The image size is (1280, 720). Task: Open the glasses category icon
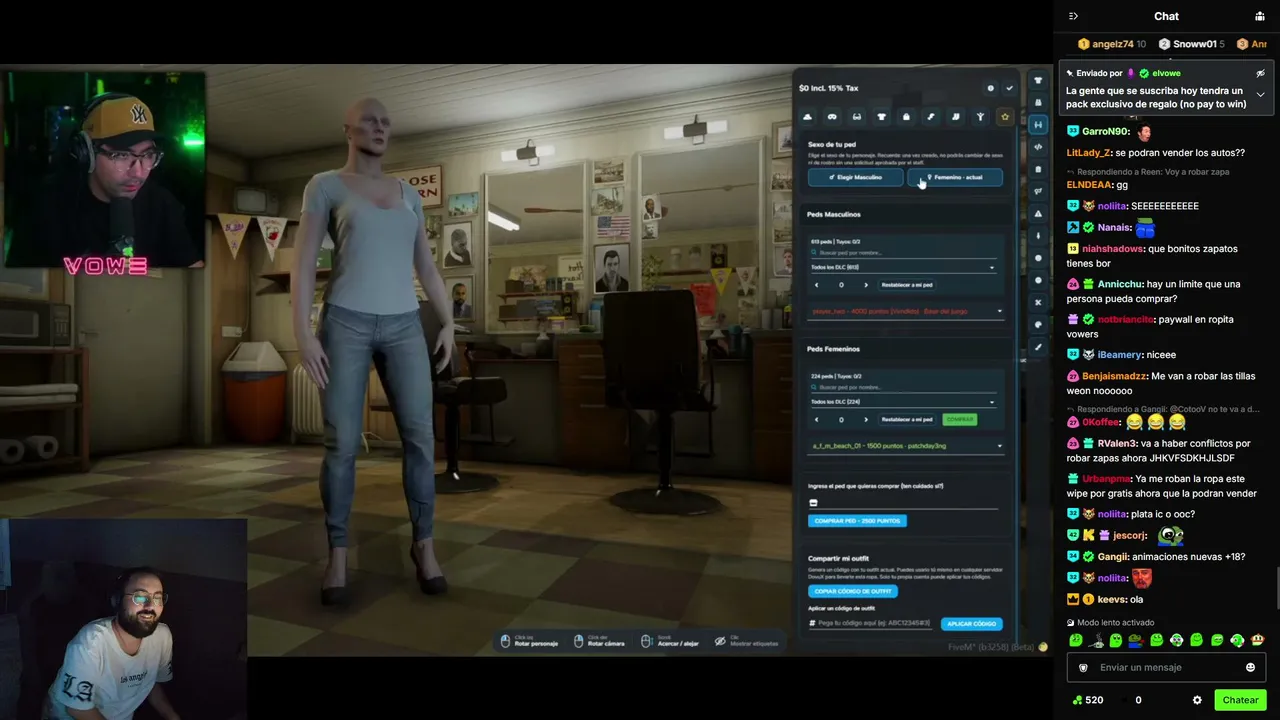click(856, 117)
